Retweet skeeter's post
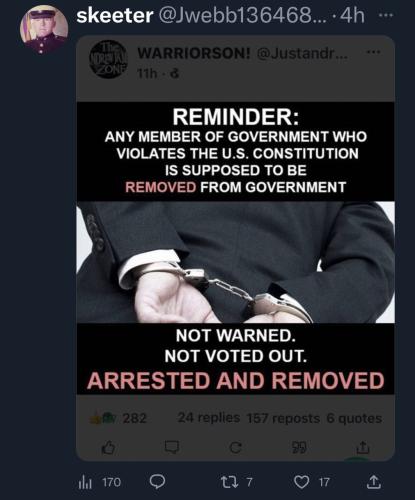Viewport: 415px width, 500px height. tap(229, 482)
